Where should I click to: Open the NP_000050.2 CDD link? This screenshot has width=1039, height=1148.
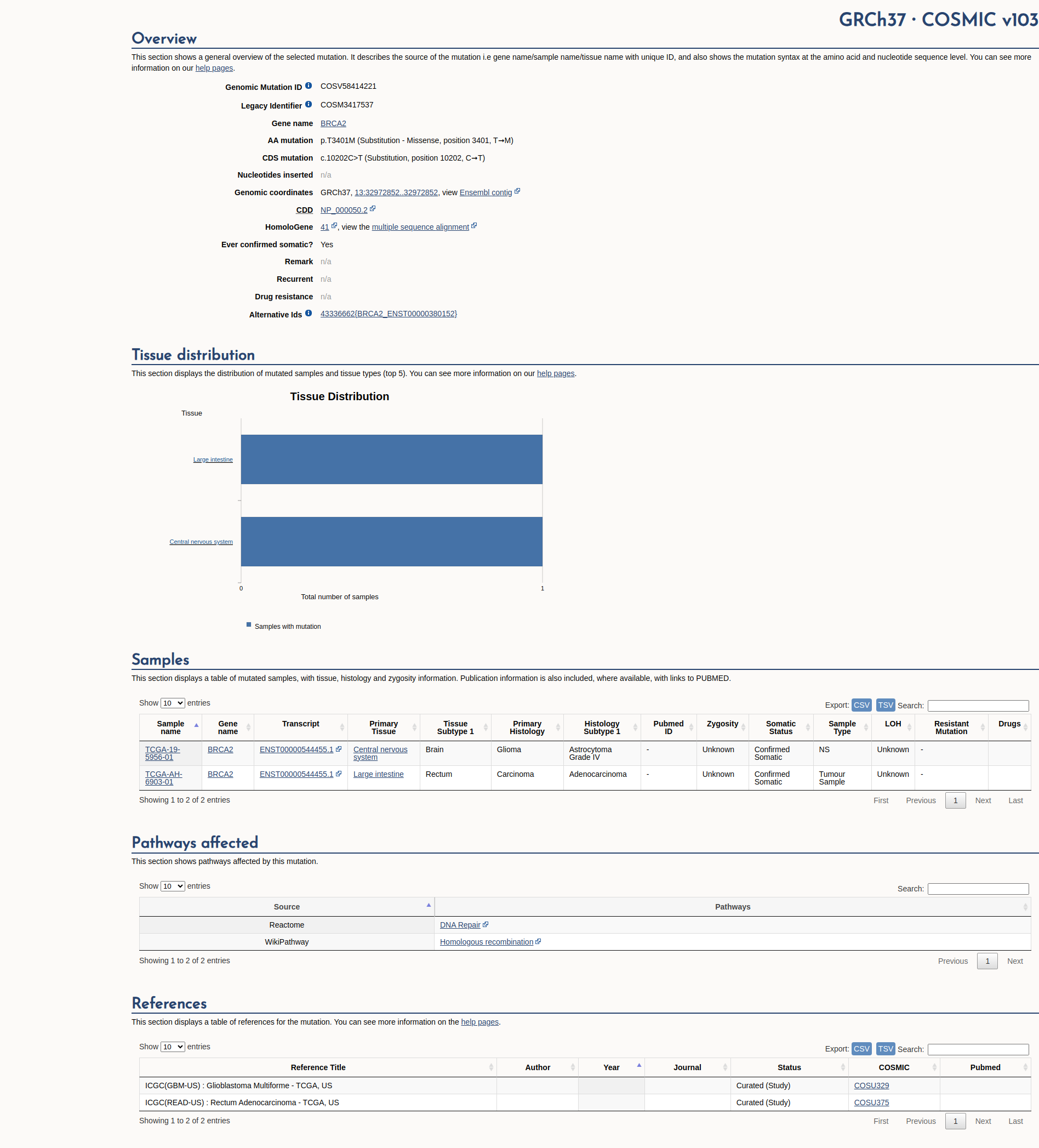pos(344,210)
